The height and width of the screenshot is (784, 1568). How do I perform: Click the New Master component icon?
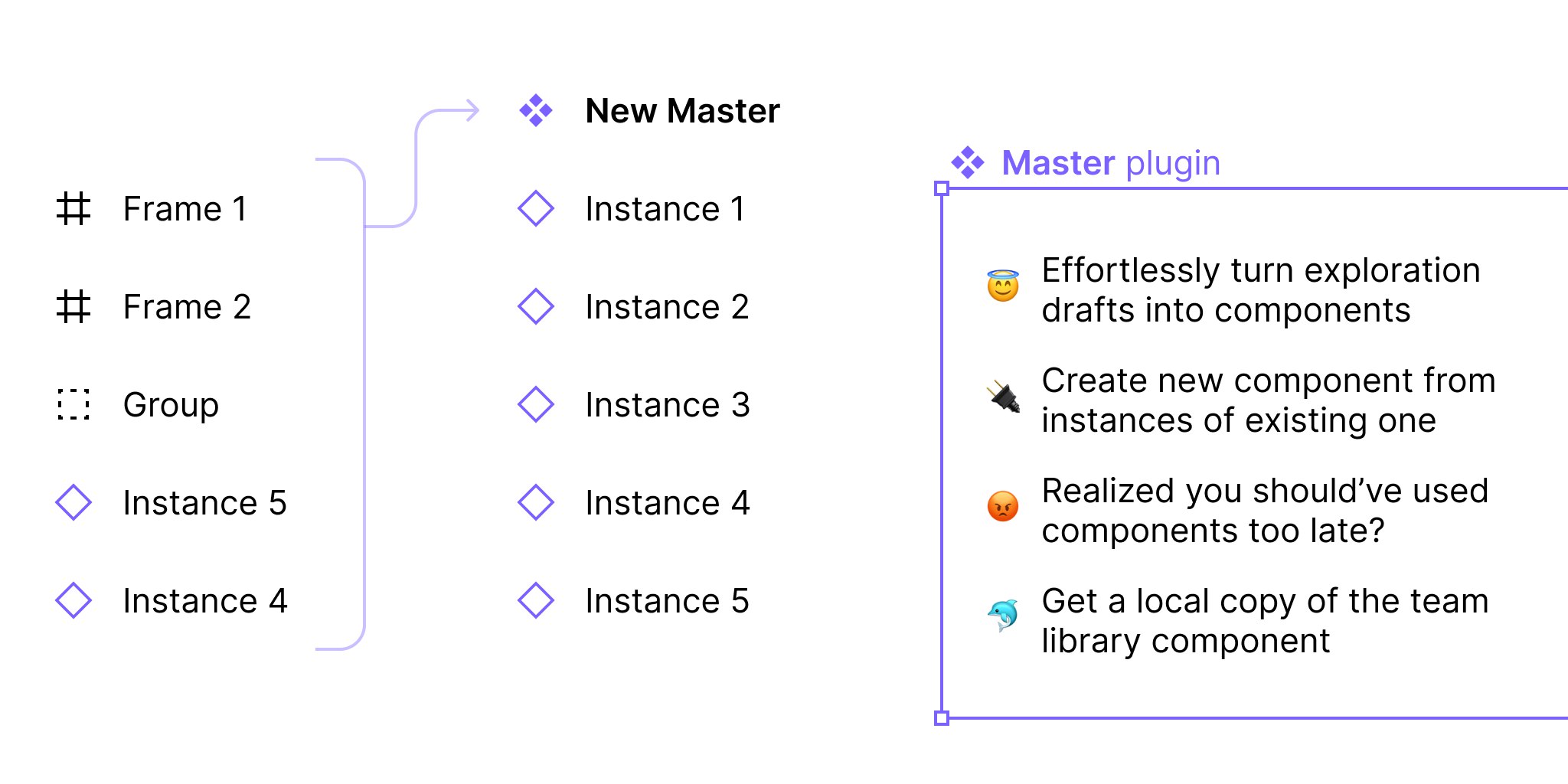click(536, 111)
